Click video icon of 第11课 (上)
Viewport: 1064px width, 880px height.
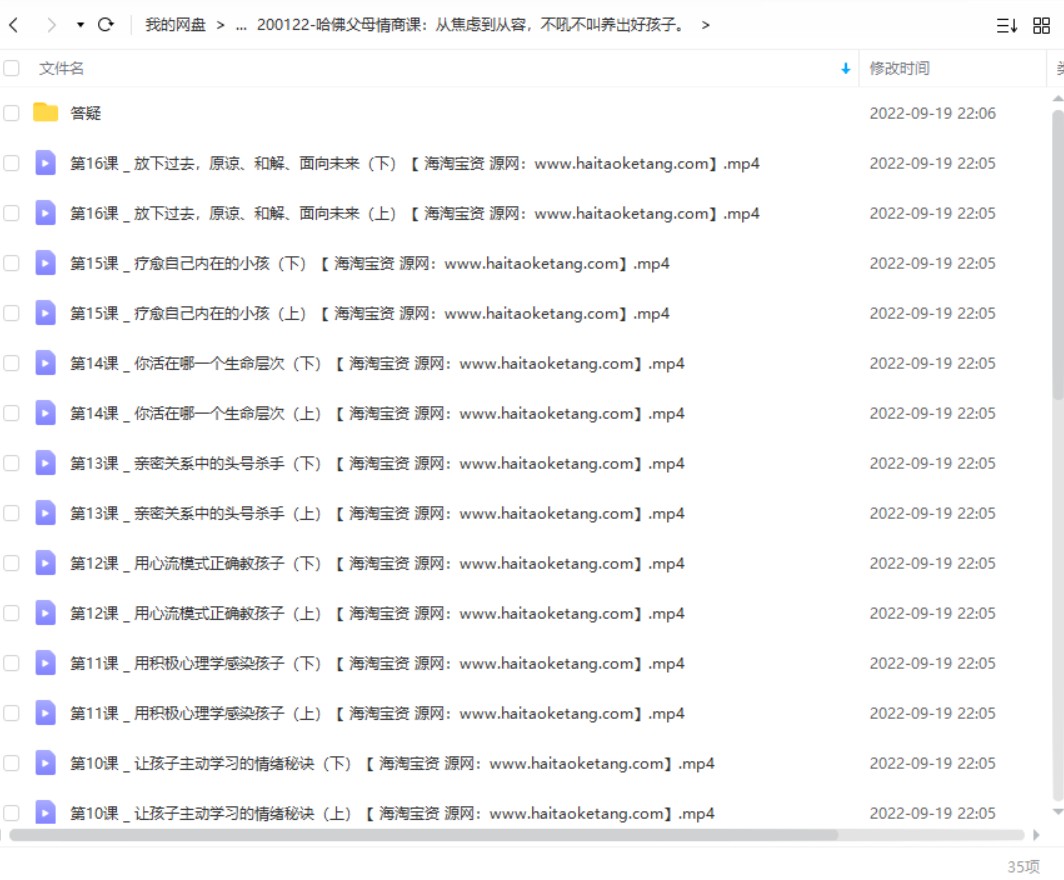[45, 713]
